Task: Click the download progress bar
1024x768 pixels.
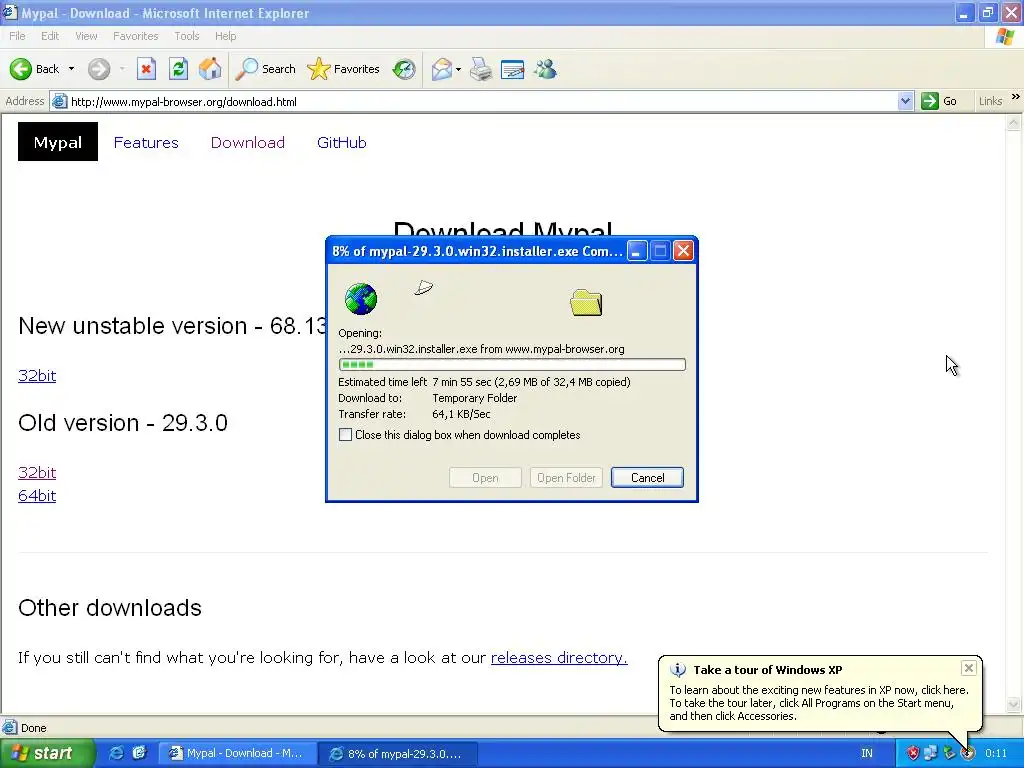Action: coord(512,364)
